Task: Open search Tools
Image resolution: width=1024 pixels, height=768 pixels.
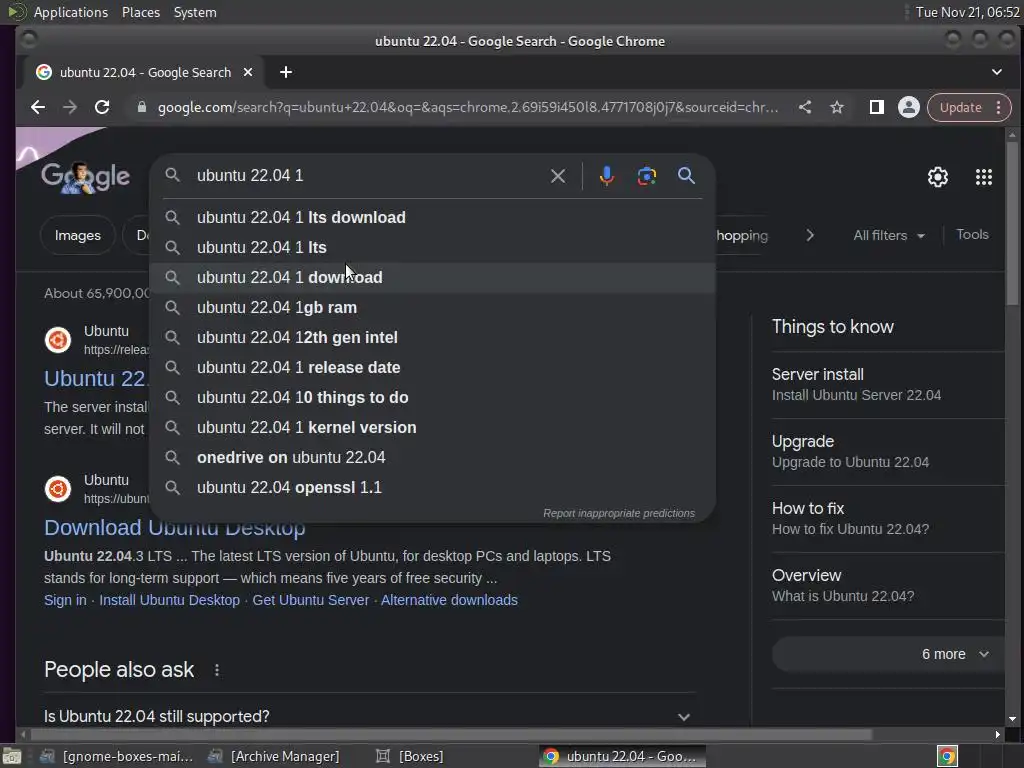Action: (972, 234)
